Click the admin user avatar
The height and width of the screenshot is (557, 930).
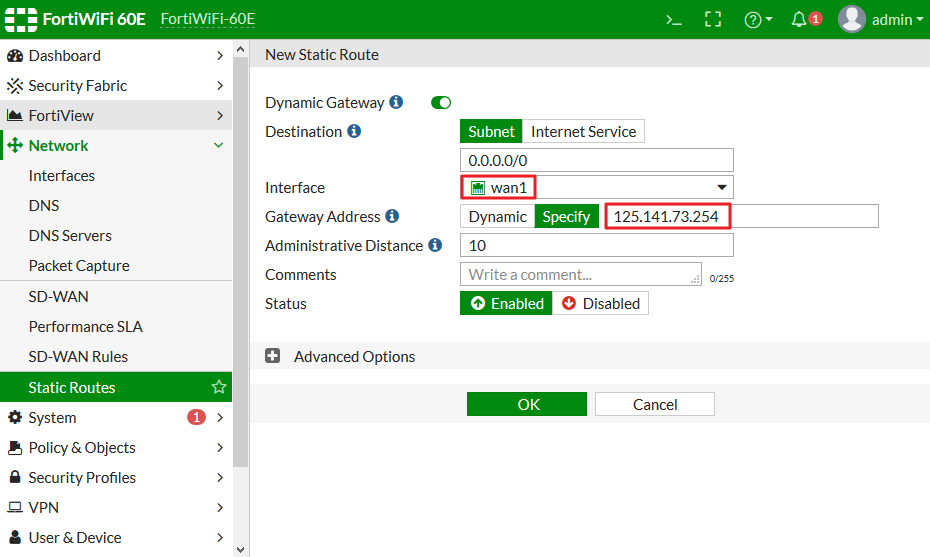tap(852, 19)
